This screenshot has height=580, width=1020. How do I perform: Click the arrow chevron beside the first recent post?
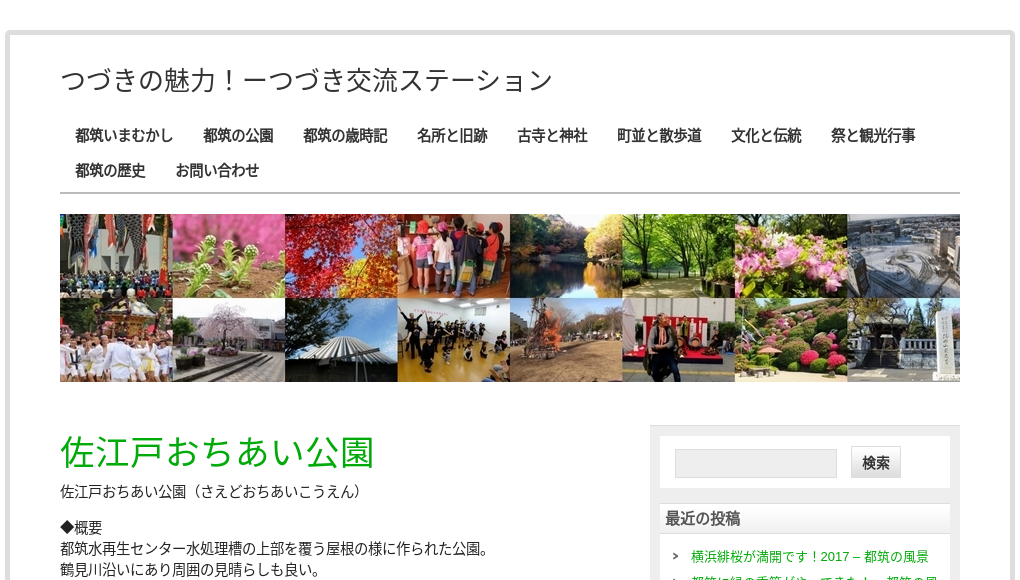point(674,557)
